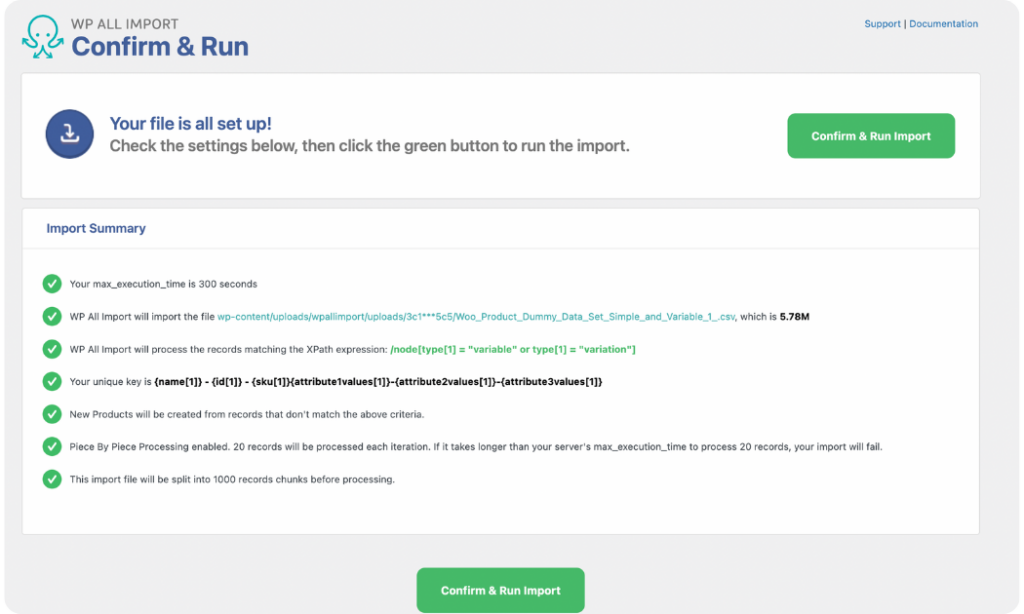Click the WP All Import octopus logo
The height and width of the screenshot is (614, 1024).
[x=42, y=37]
